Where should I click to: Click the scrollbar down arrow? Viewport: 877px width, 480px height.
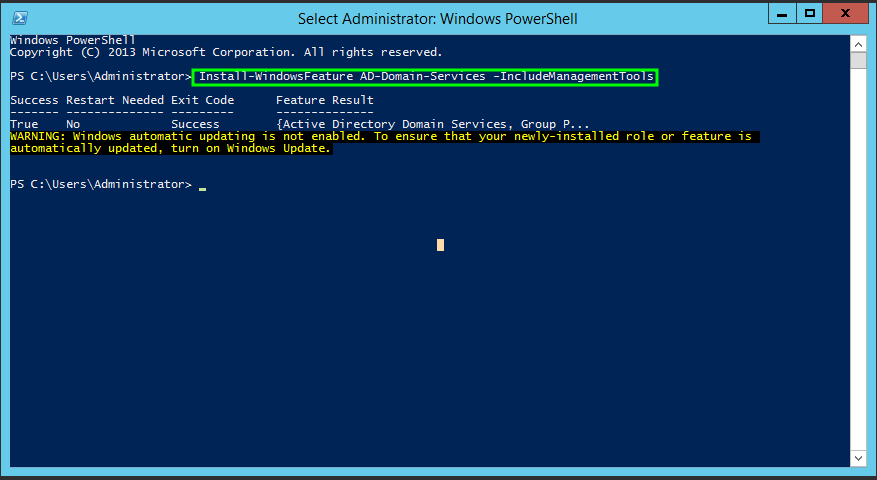(x=858, y=458)
